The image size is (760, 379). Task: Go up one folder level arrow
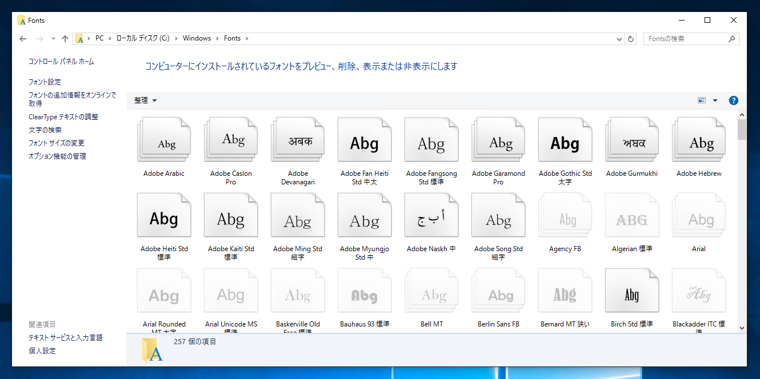[x=65, y=38]
